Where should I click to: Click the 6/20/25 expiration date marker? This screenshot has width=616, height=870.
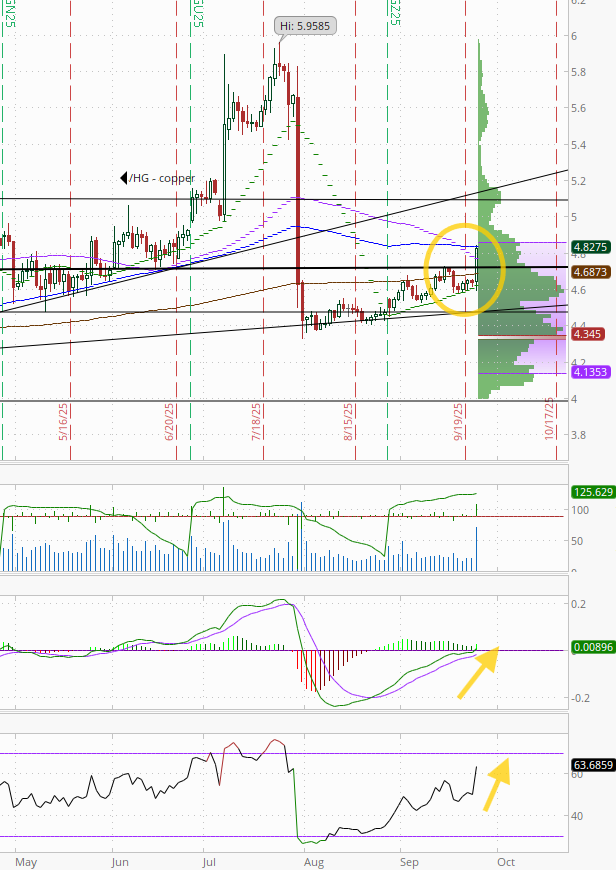[169, 422]
